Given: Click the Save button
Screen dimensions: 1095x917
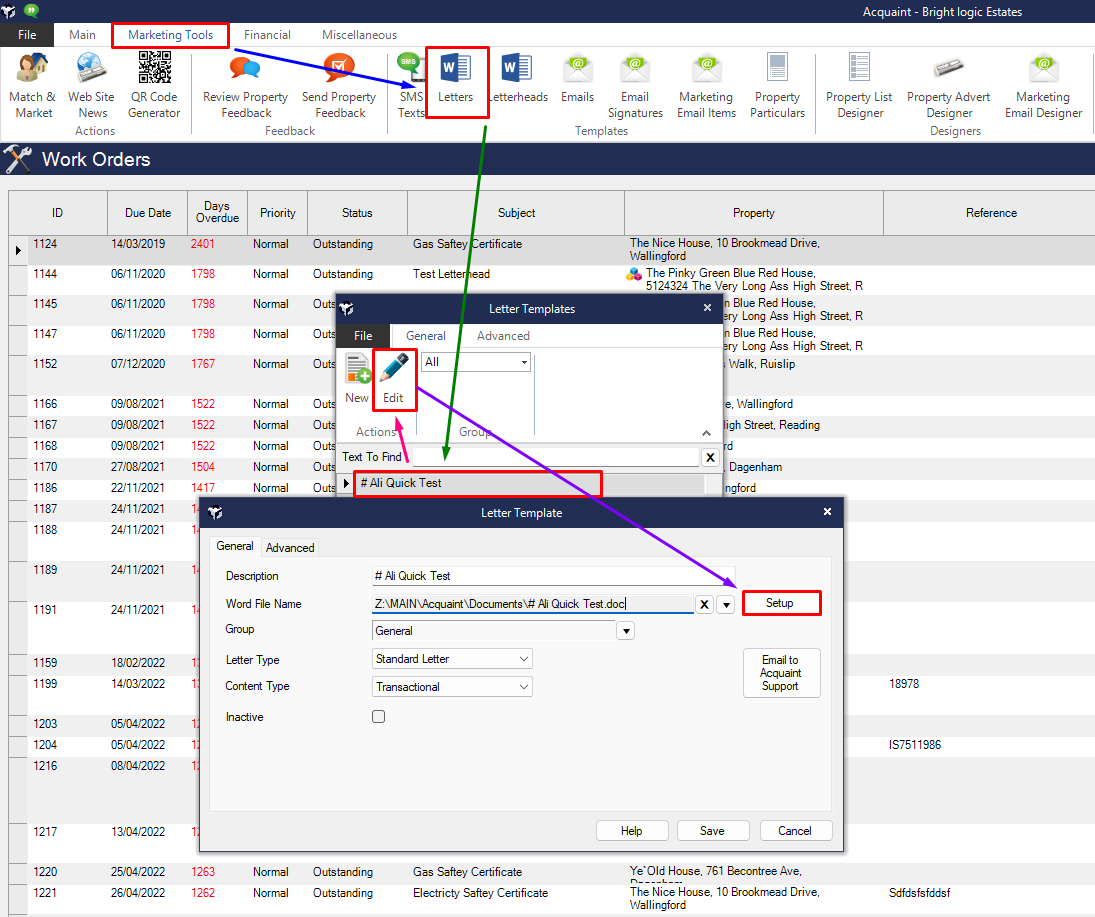Looking at the screenshot, I should [713, 831].
